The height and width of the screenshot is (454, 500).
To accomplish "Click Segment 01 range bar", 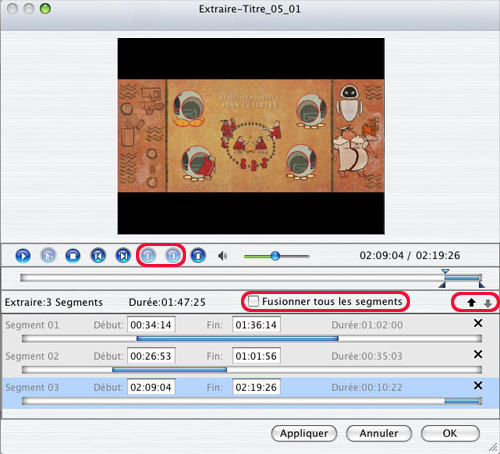I will tap(252, 339).
